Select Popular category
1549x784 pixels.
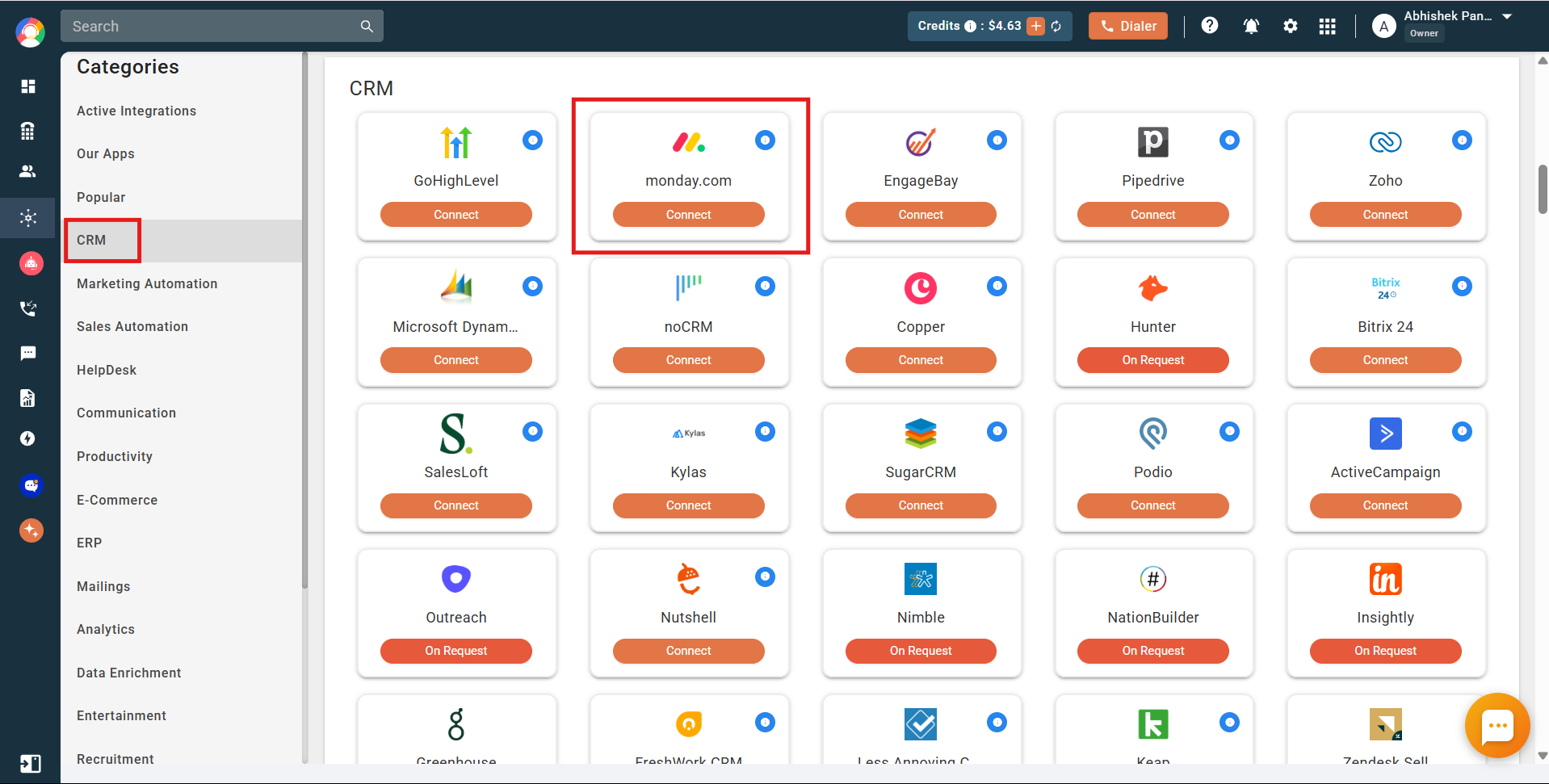(x=101, y=197)
